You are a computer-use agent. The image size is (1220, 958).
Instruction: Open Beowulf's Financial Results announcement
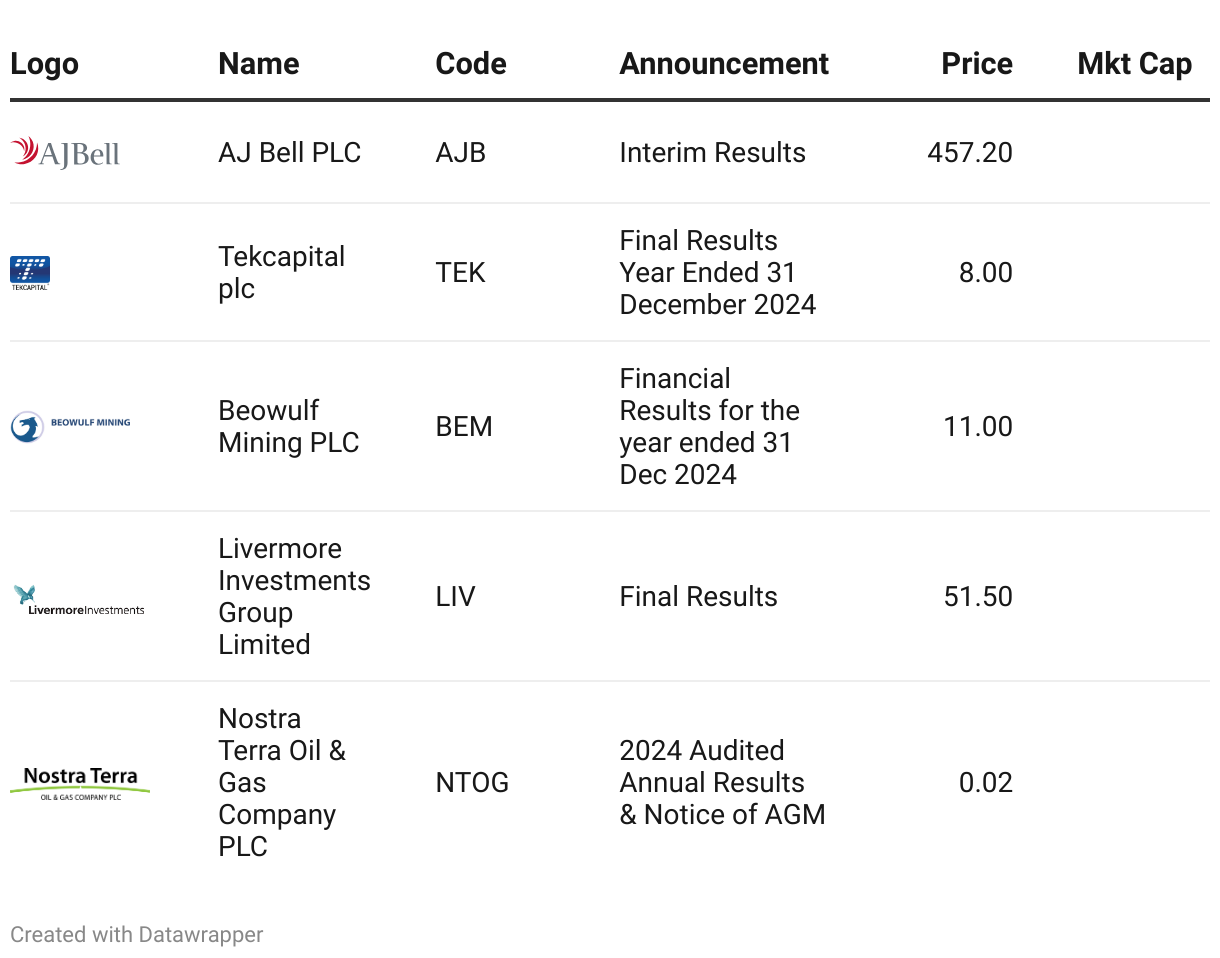(x=709, y=426)
